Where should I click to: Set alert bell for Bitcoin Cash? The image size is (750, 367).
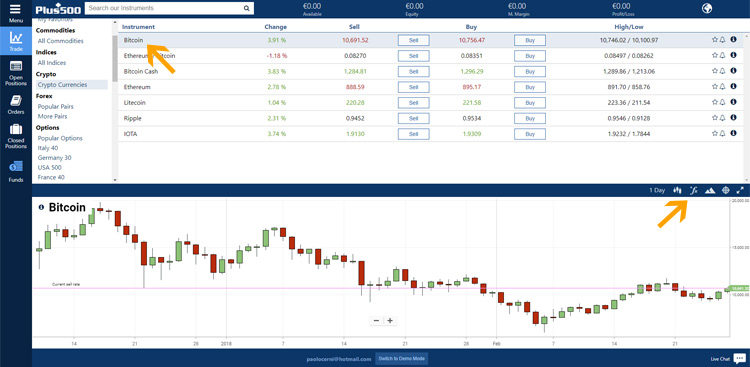[722, 71]
